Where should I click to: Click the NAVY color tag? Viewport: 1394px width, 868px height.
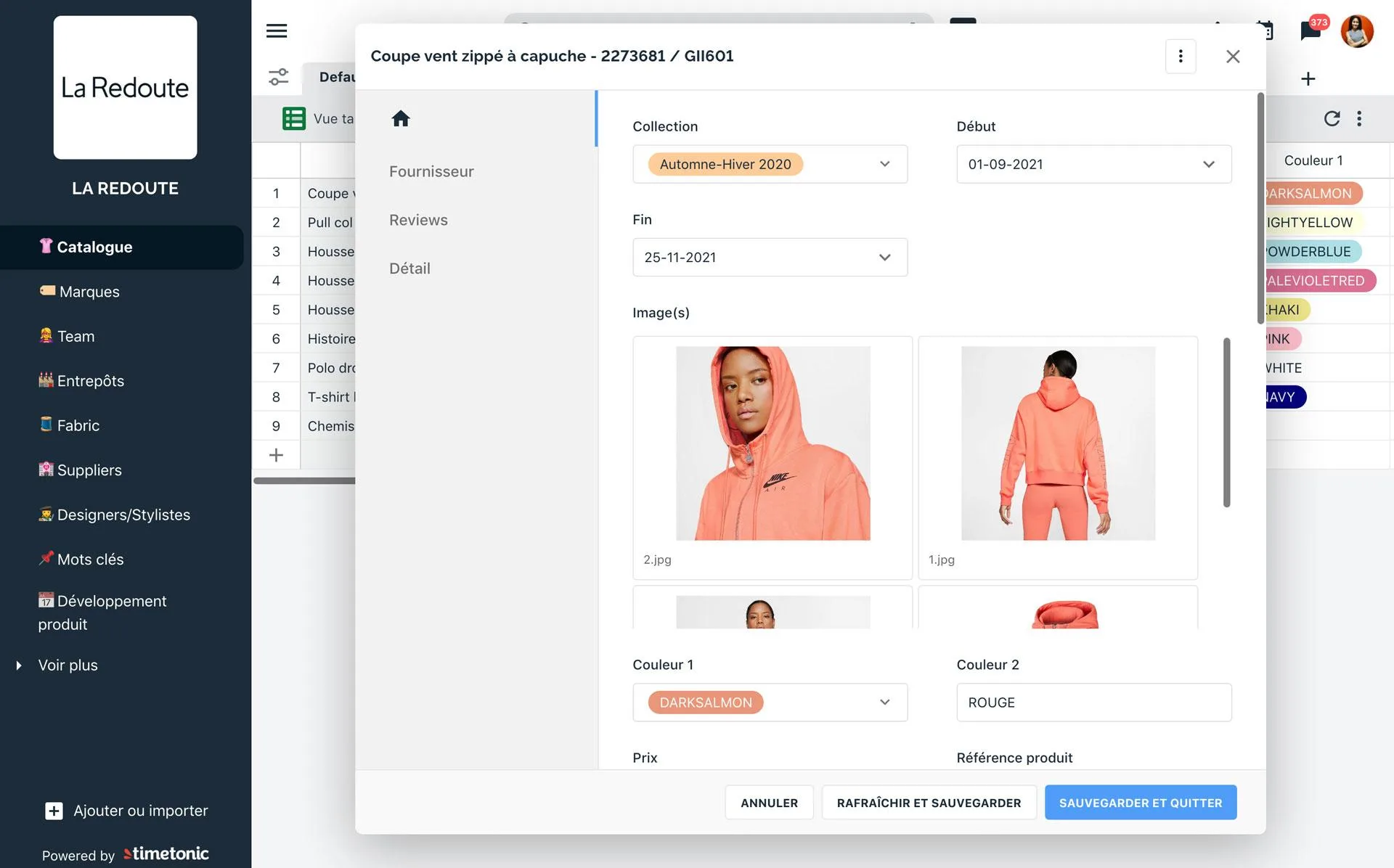(1286, 397)
